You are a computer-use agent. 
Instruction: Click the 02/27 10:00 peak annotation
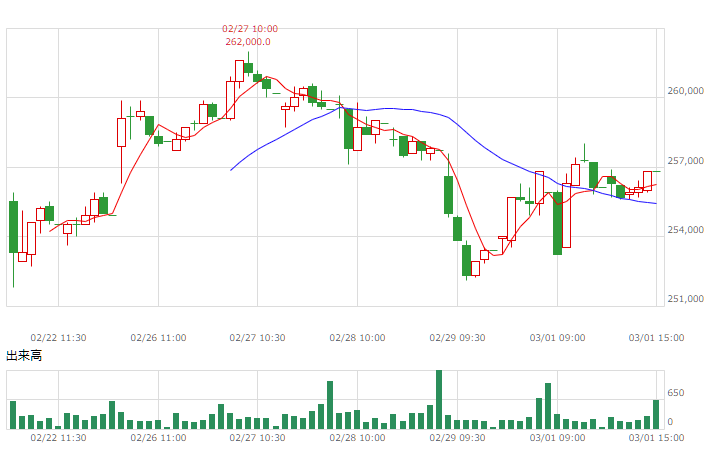click(250, 29)
